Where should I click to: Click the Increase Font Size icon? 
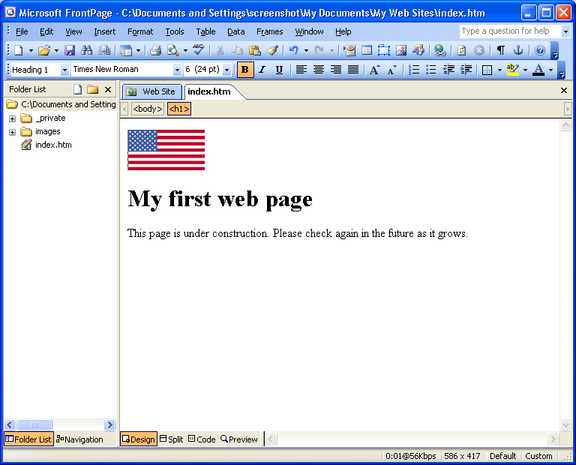coord(374,69)
